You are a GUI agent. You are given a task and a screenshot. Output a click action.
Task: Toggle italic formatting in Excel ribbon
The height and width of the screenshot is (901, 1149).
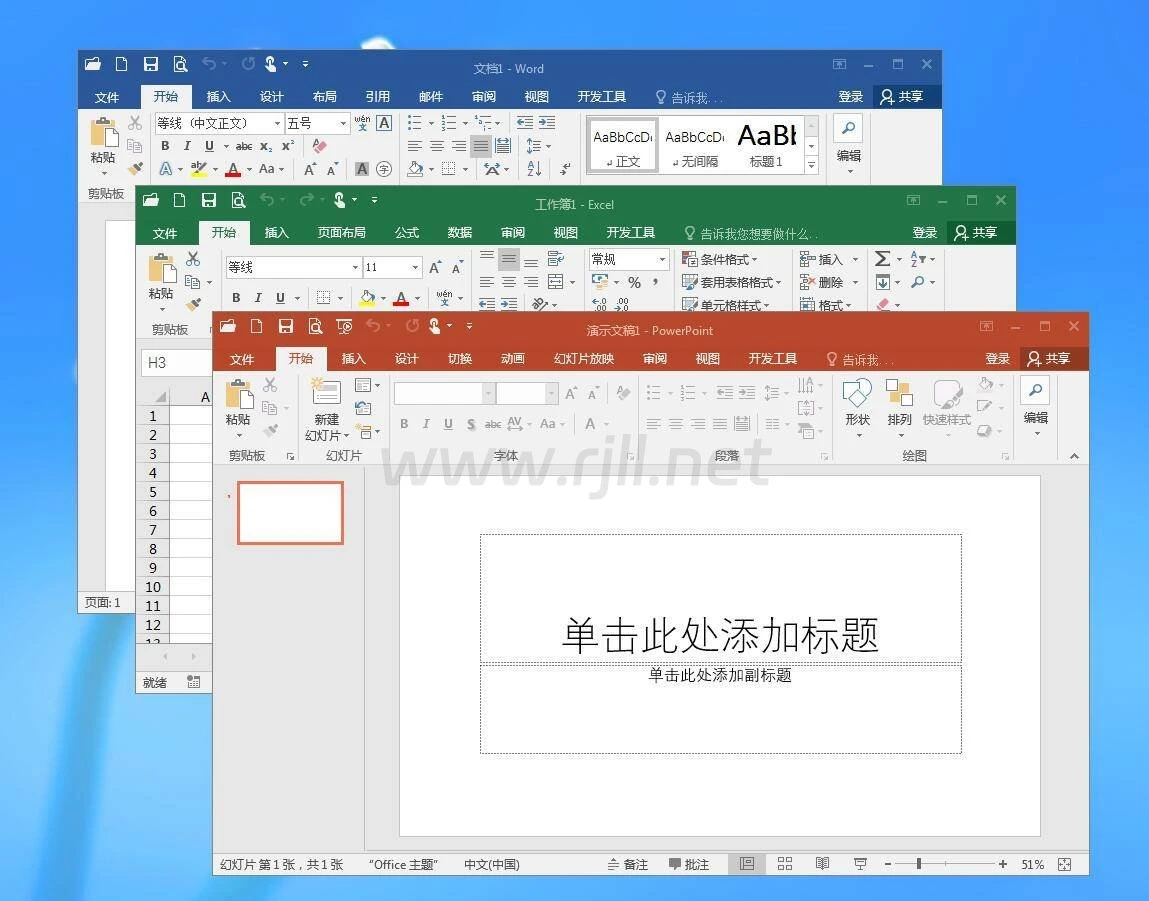click(258, 297)
